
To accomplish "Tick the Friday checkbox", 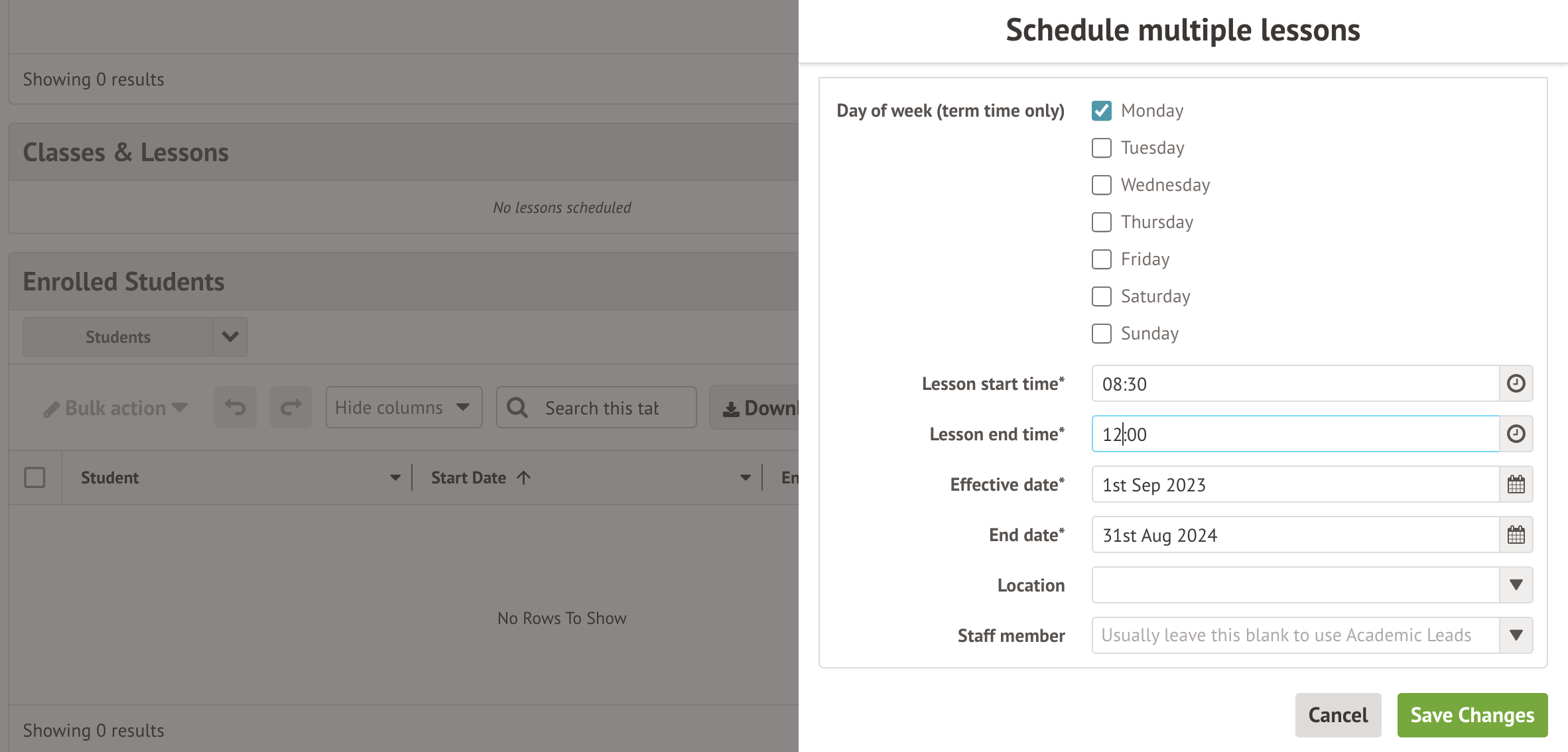I will coord(1101,259).
